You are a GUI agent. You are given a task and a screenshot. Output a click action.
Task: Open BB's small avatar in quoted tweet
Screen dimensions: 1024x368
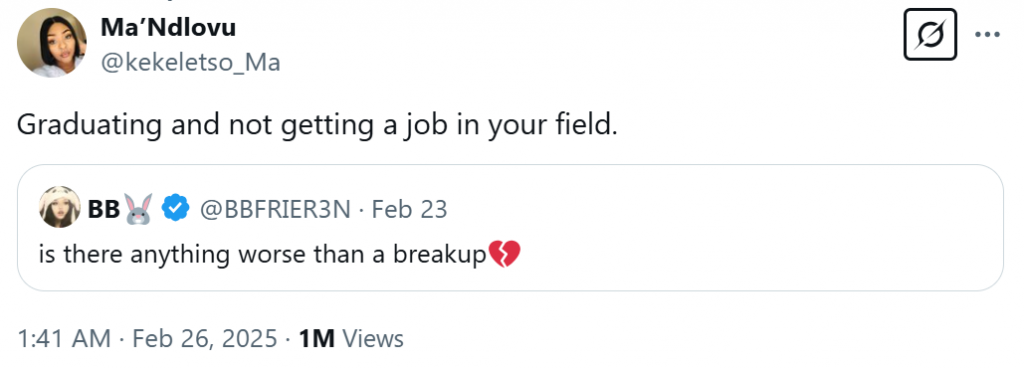point(59,207)
